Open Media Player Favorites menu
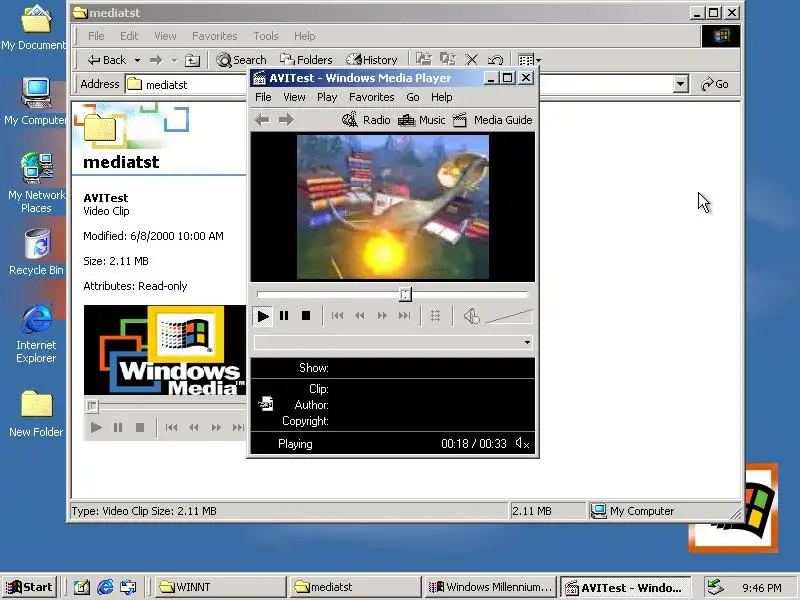Viewport: 800px width, 600px height. 371,97
